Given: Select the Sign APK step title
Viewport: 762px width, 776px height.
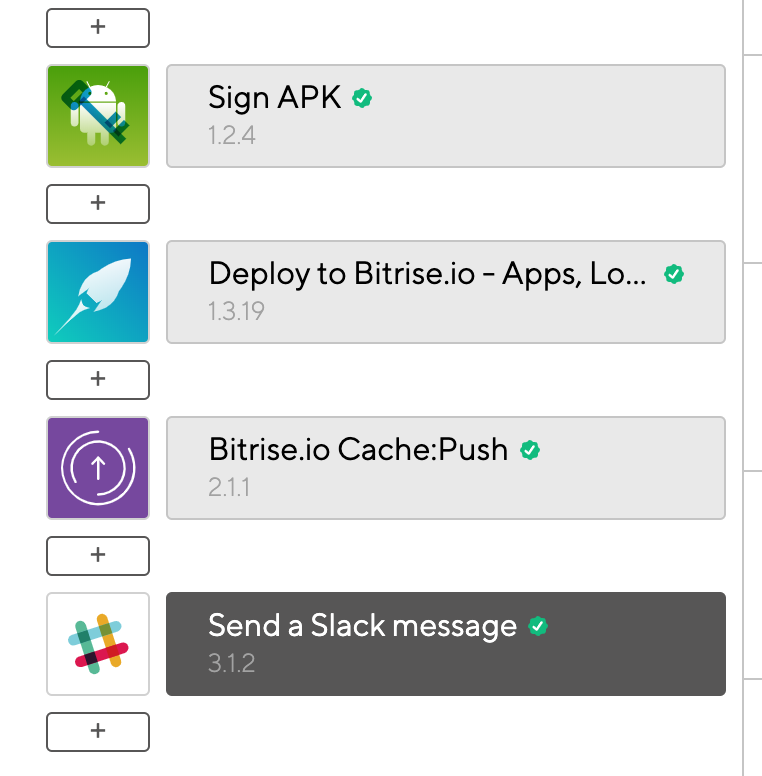Looking at the screenshot, I should tap(275, 98).
